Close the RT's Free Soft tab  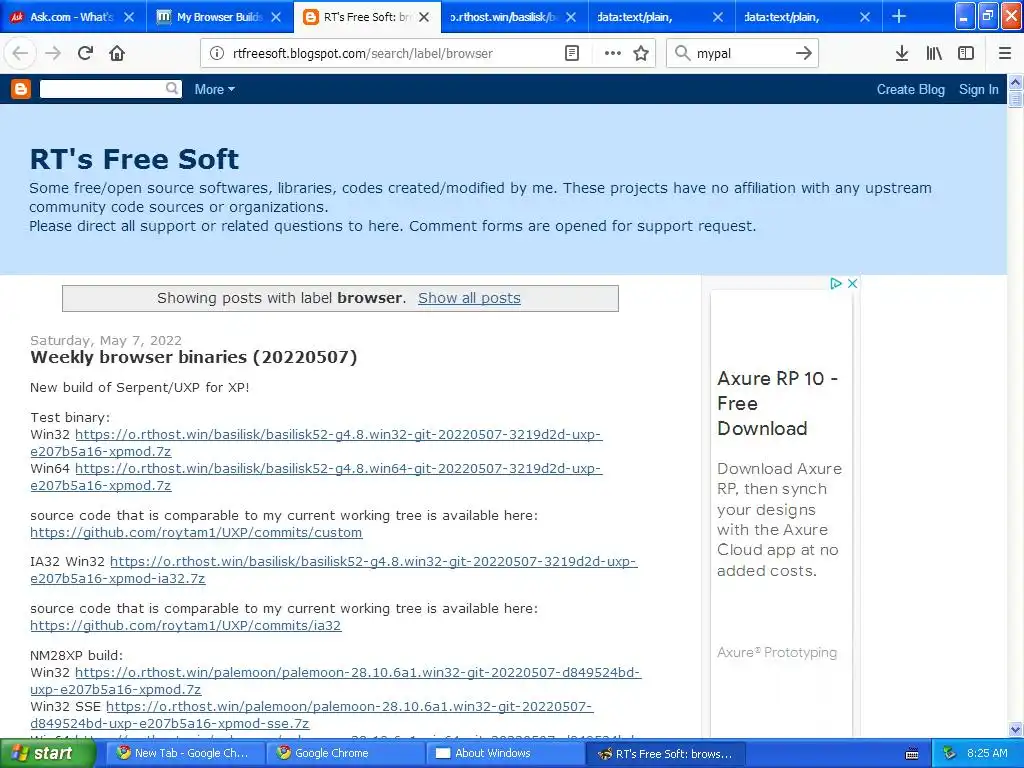click(x=424, y=17)
